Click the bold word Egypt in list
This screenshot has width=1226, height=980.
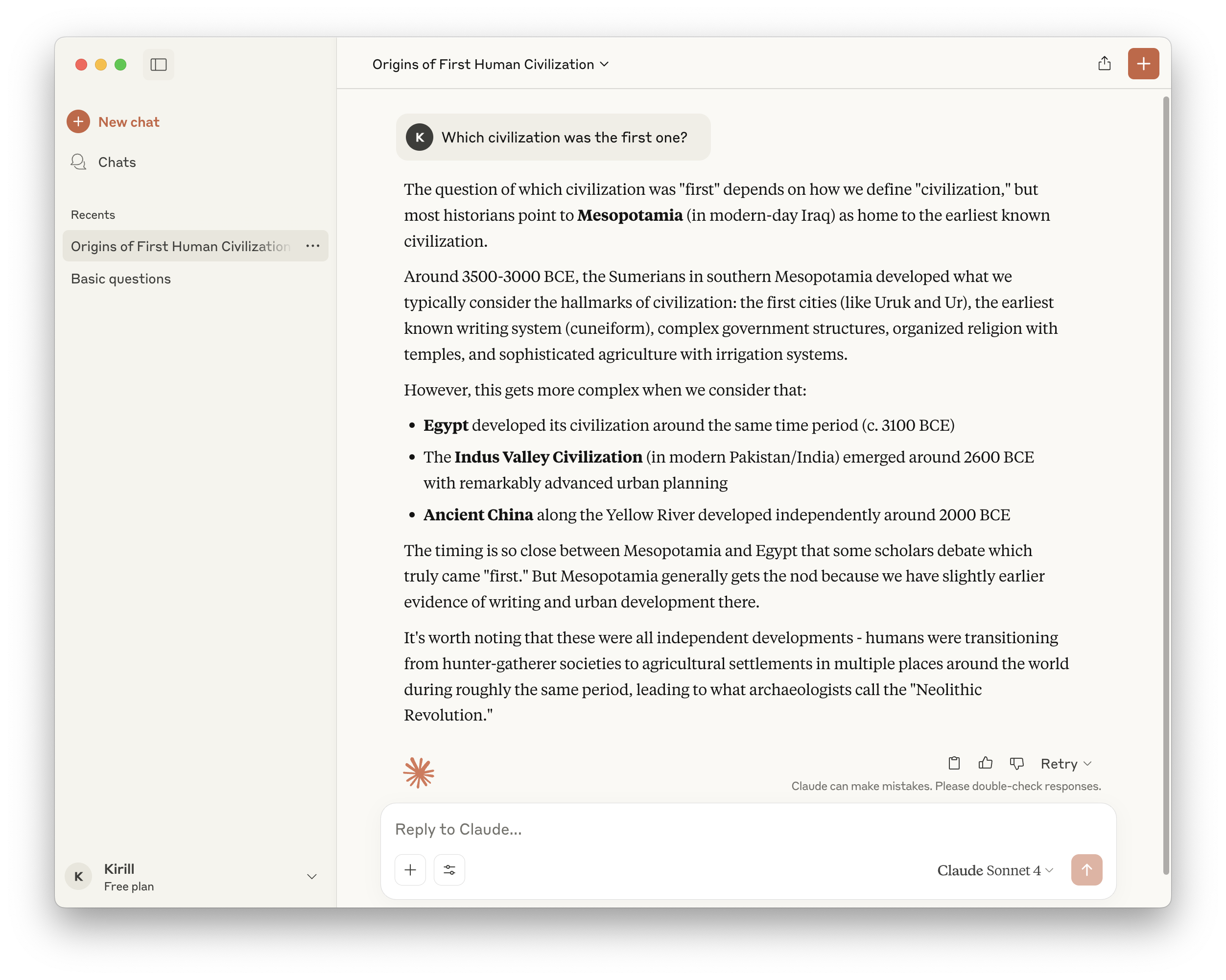[445, 425]
